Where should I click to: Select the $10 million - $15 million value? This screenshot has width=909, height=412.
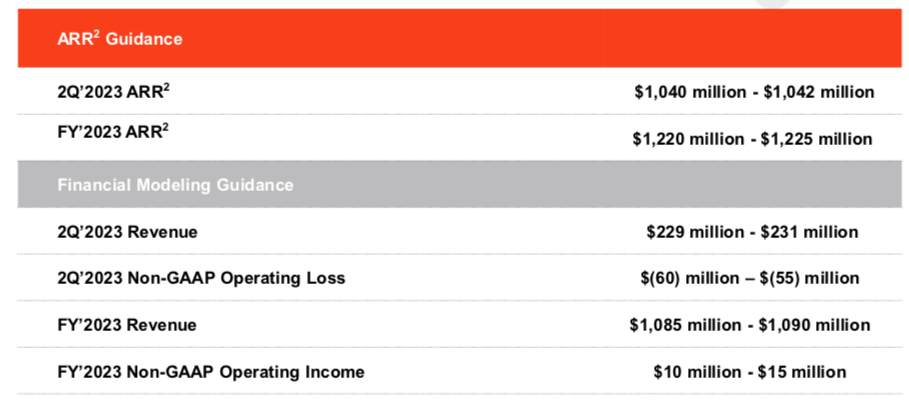[750, 372]
